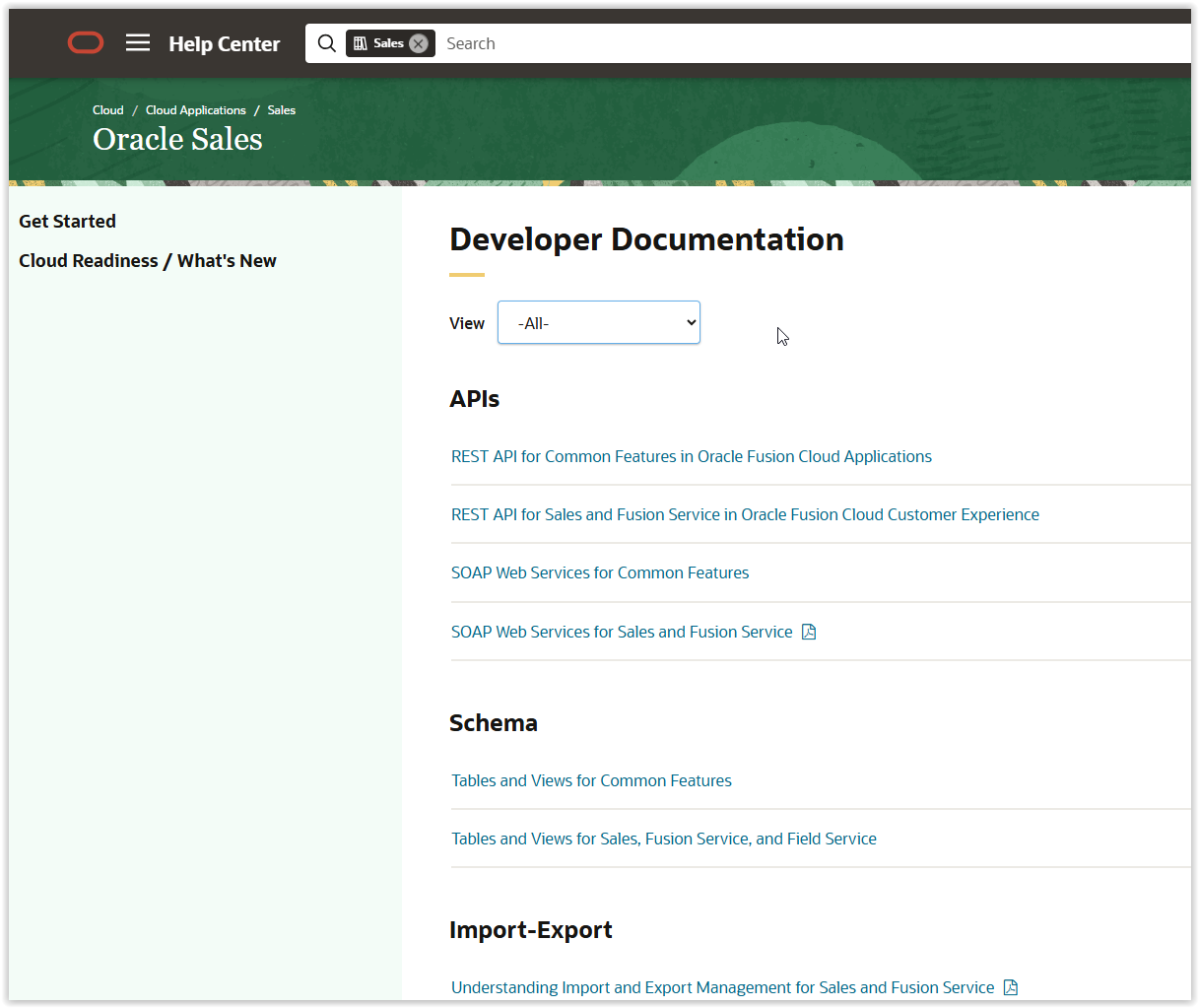Open SOAP Web Services for Common Features
This screenshot has width=1199, height=1008.
coord(600,572)
